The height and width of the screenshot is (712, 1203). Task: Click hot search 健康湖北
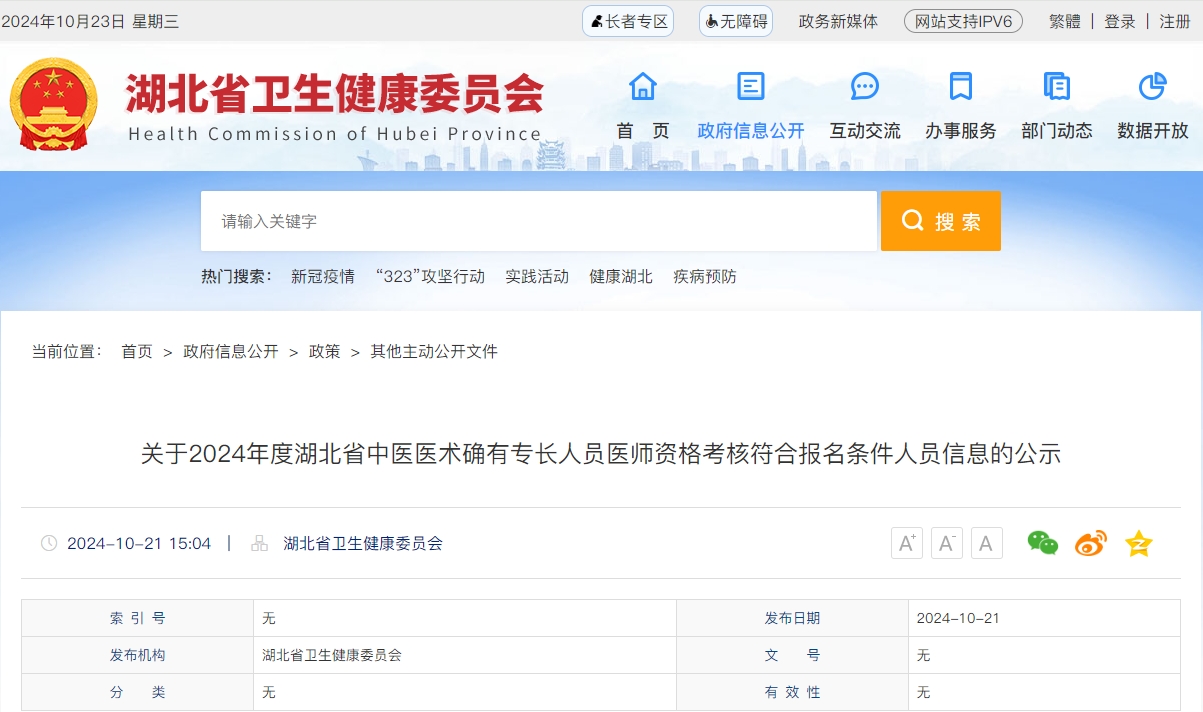[621, 277]
